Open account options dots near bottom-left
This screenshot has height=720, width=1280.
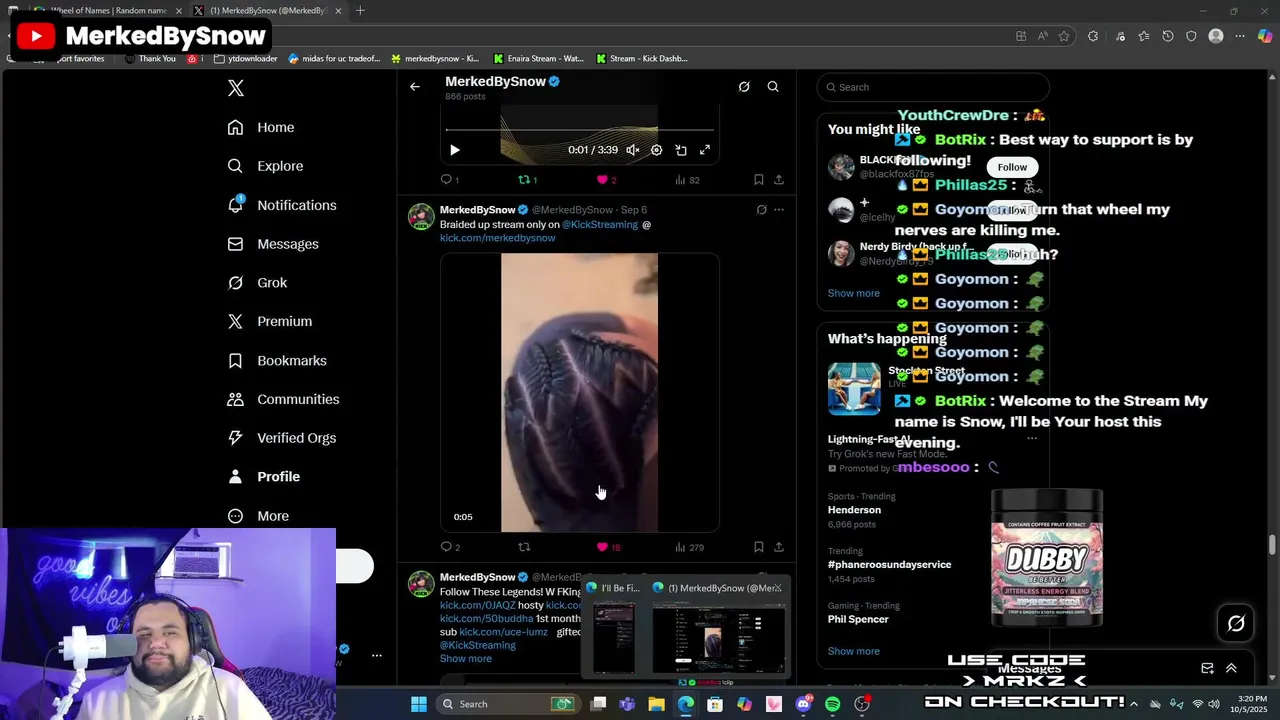point(376,656)
